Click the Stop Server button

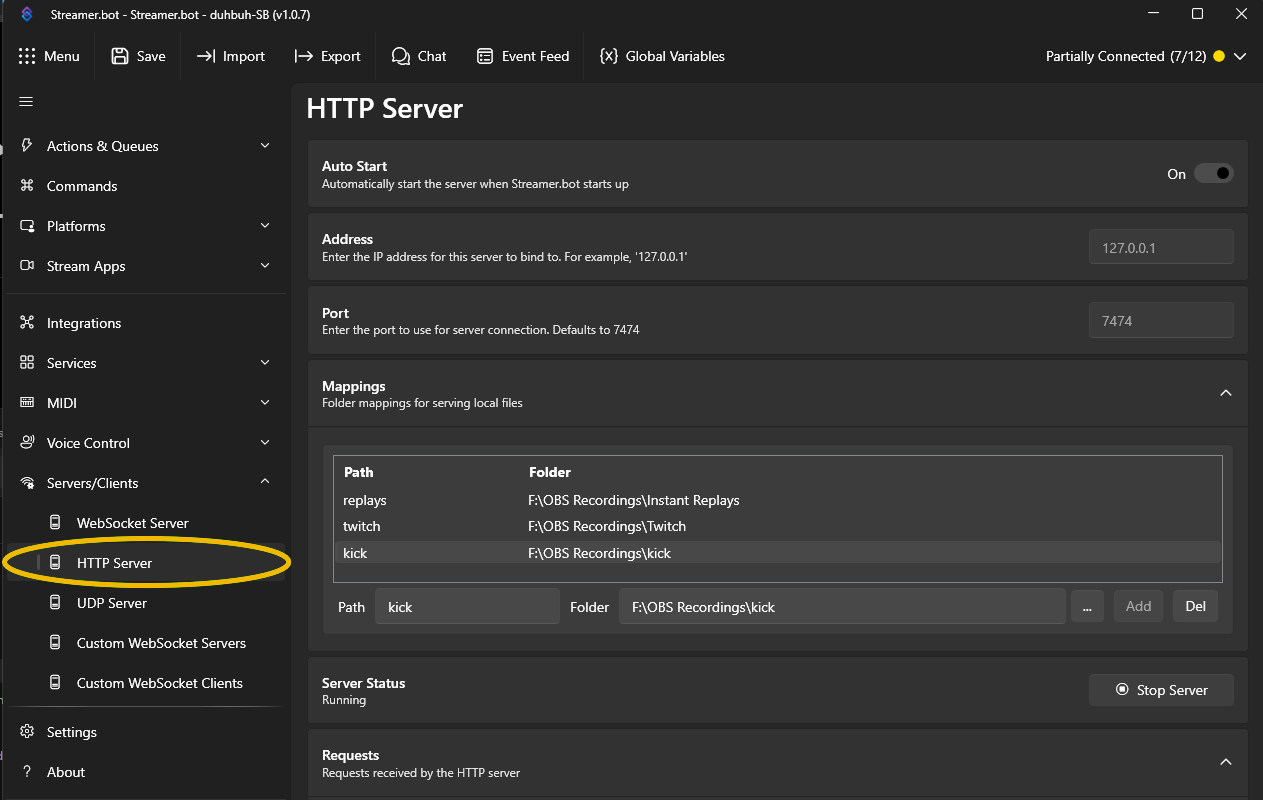(x=1161, y=690)
